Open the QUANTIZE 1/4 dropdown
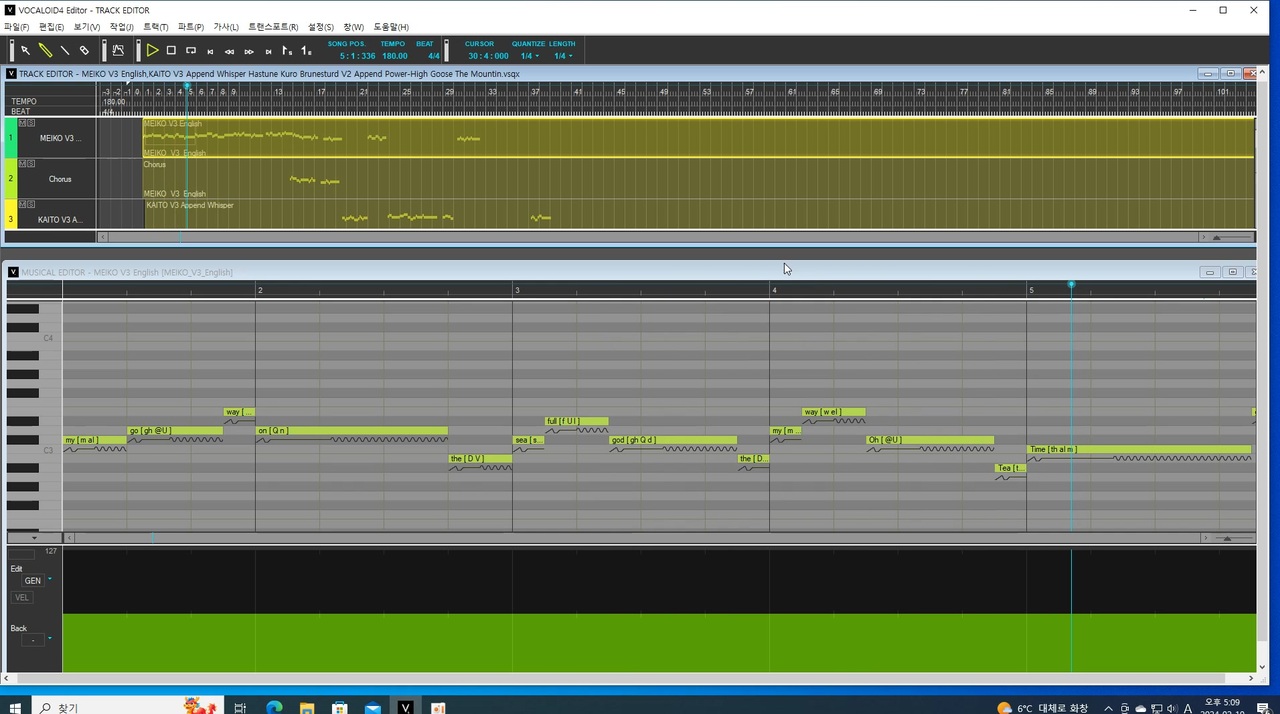The image size is (1280, 714). pyautogui.click(x=530, y=56)
